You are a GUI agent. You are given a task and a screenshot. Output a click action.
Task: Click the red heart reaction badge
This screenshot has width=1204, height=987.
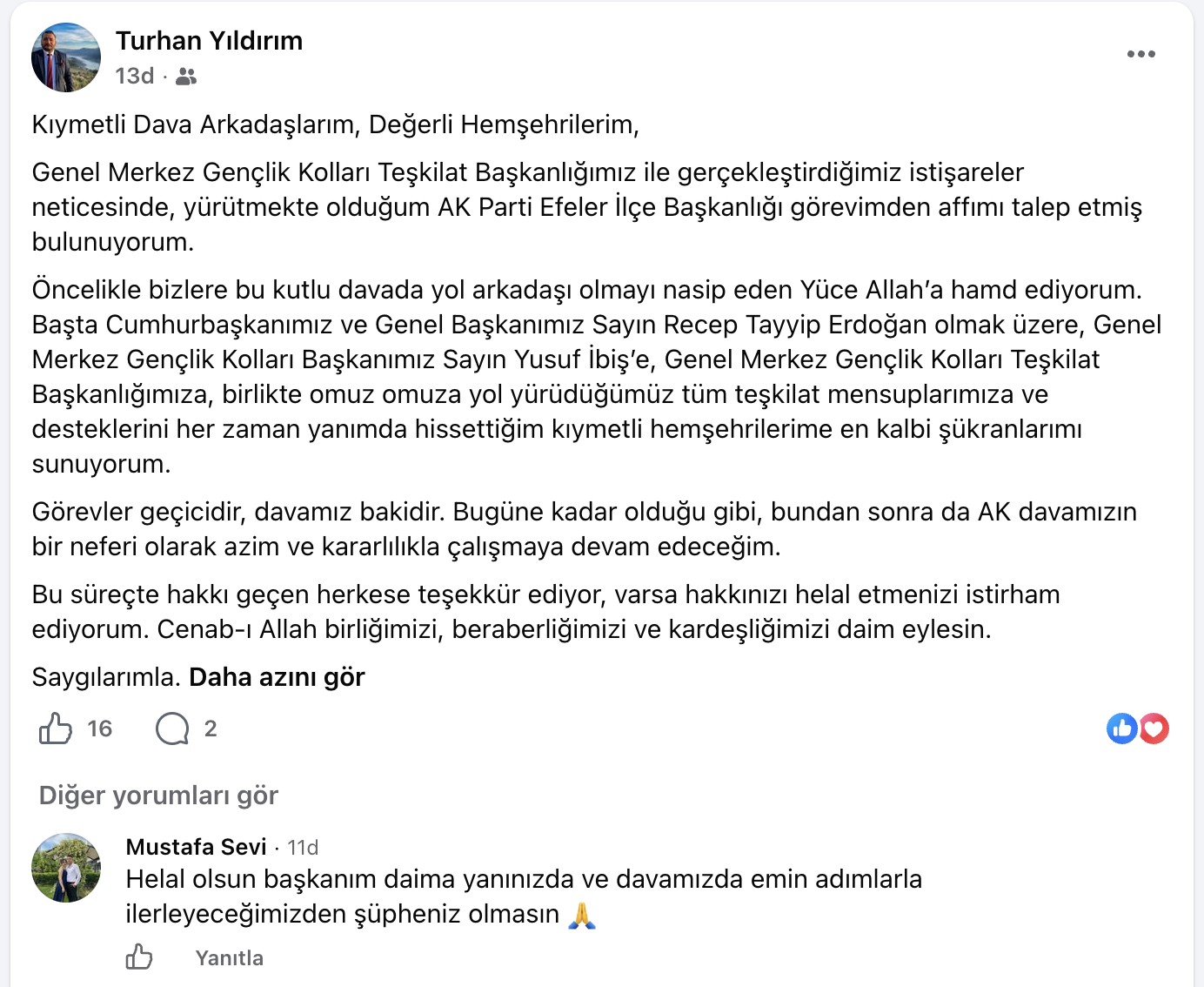pyautogui.click(x=1154, y=728)
